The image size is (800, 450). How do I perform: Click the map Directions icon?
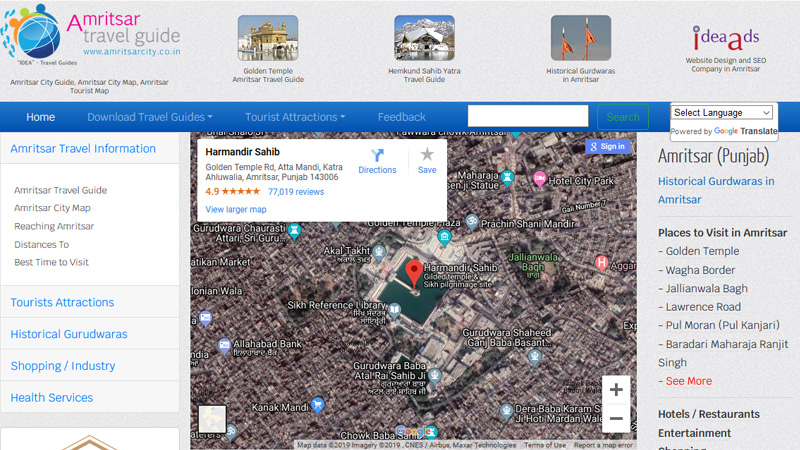[x=377, y=155]
